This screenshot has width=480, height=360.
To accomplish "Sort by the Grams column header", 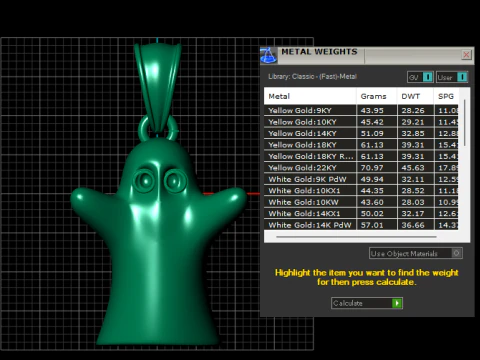I will [377, 96].
